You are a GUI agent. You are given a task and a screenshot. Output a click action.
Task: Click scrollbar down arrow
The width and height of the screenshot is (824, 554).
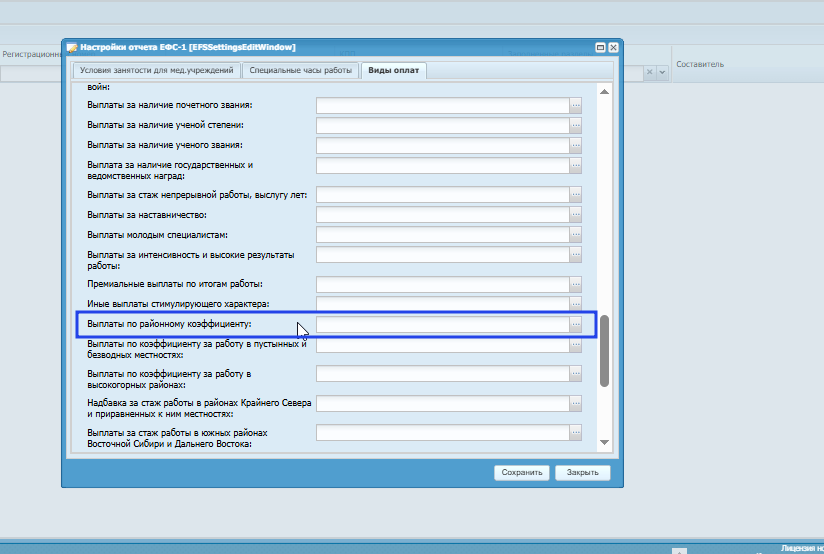click(604, 442)
